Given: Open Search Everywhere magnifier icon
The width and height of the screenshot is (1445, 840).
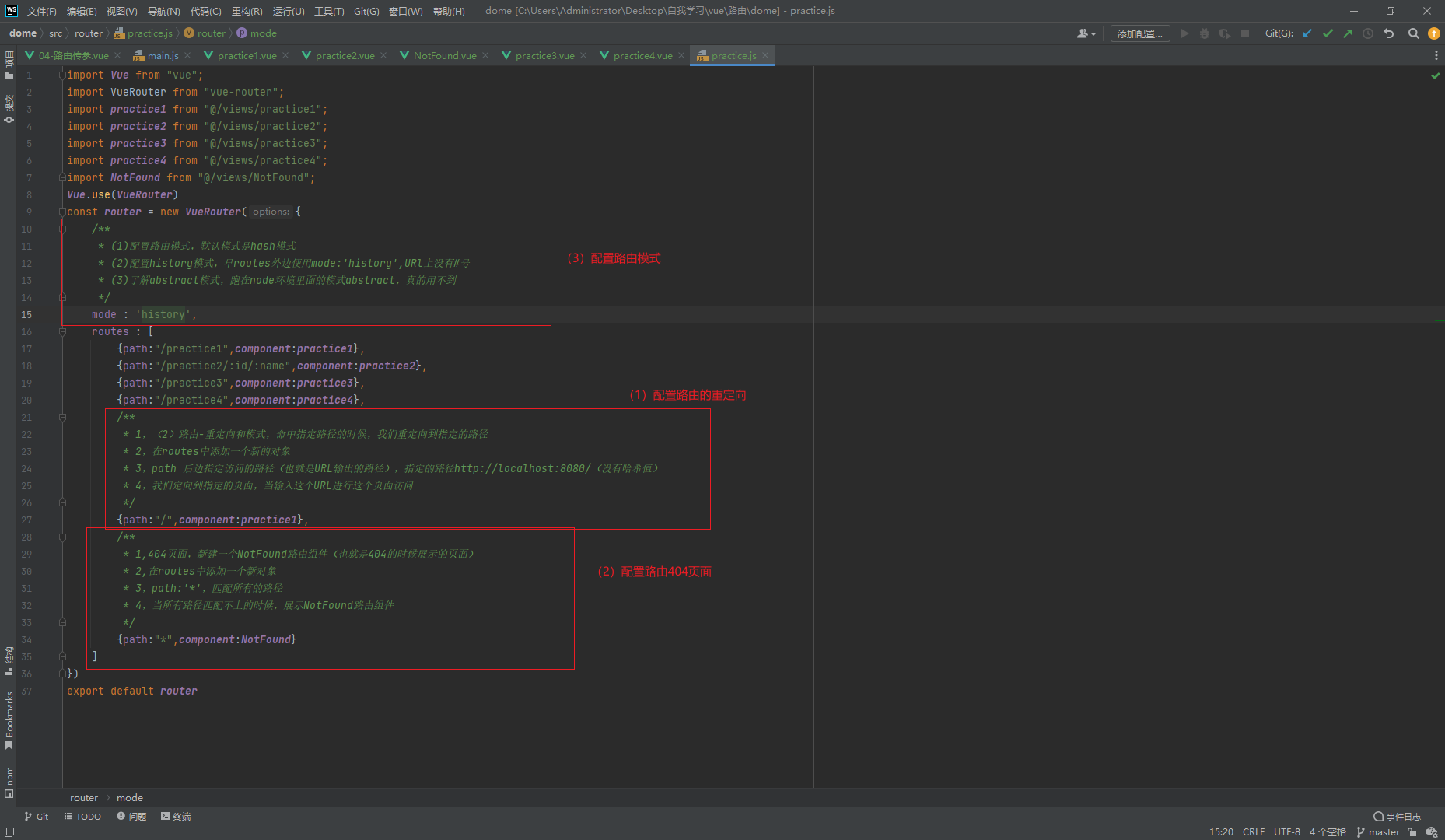Looking at the screenshot, I should [1413, 33].
